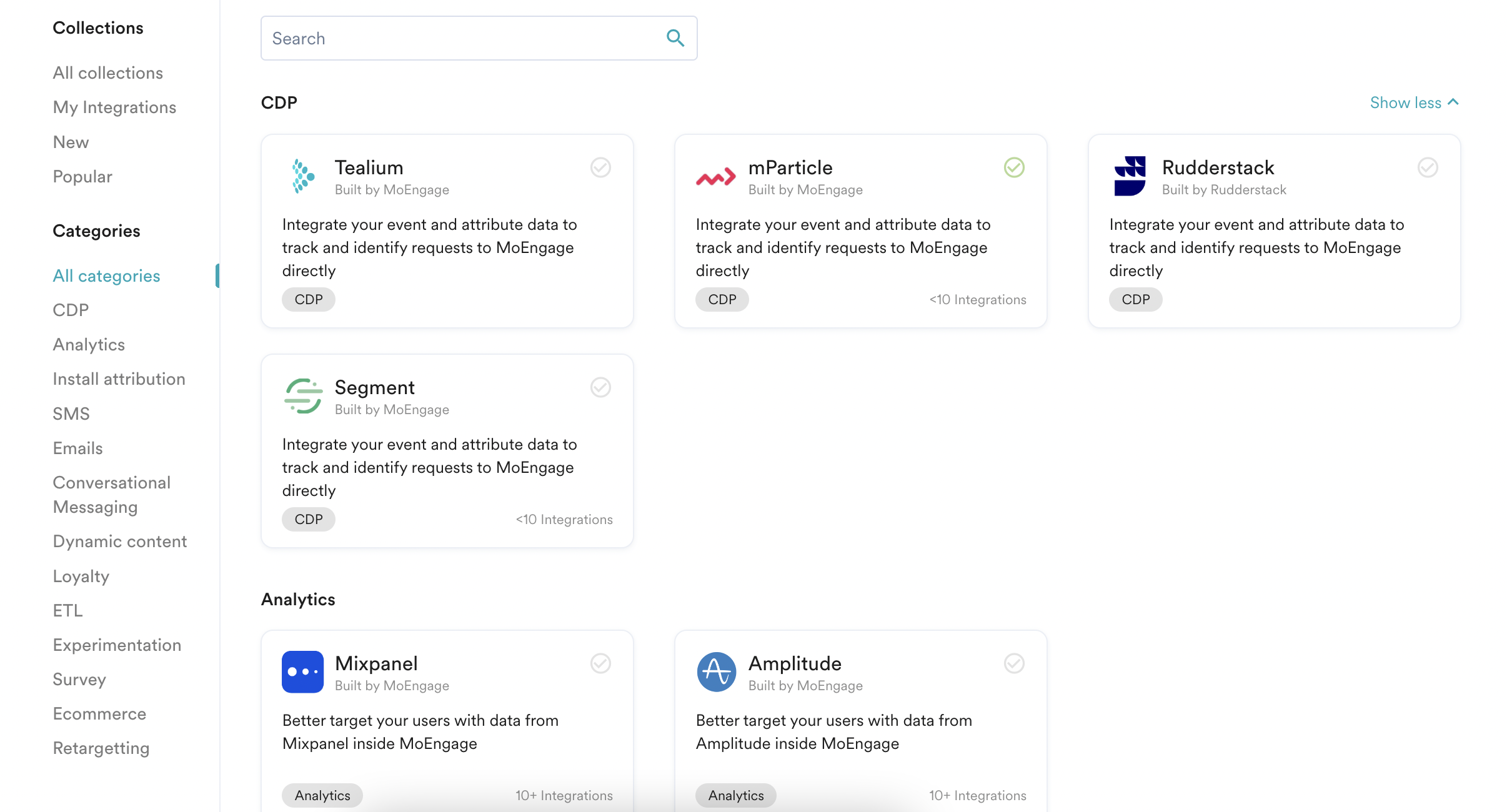This screenshot has width=1507, height=812.
Task: Click the mParticle logo icon
Action: (x=716, y=178)
